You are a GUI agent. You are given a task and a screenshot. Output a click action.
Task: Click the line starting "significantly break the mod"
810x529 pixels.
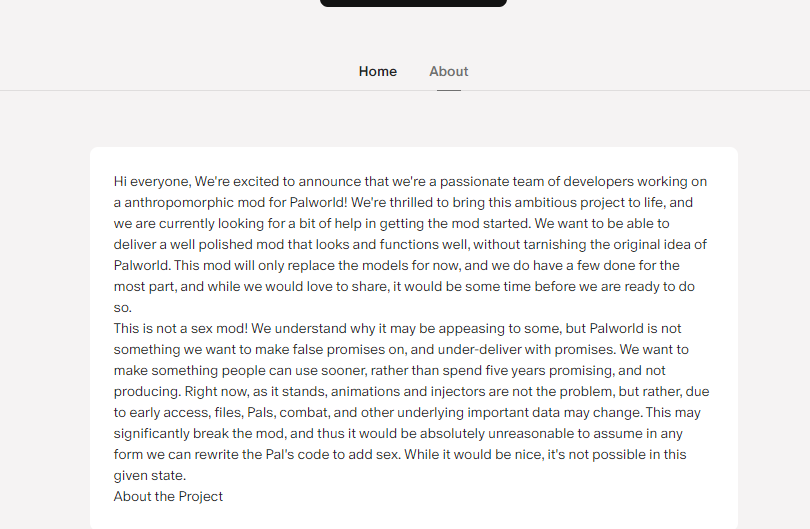click(398, 433)
